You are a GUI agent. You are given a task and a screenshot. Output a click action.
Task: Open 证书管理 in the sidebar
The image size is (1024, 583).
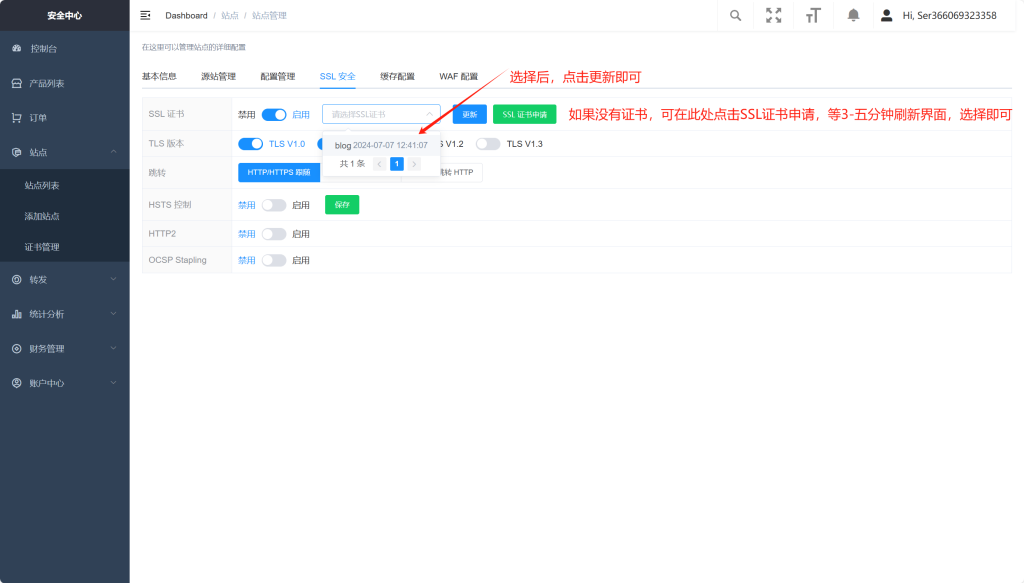[46, 247]
